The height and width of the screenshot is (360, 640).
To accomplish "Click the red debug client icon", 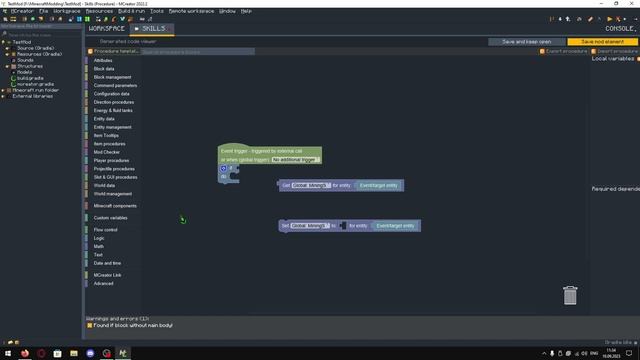I will pos(618,19).
